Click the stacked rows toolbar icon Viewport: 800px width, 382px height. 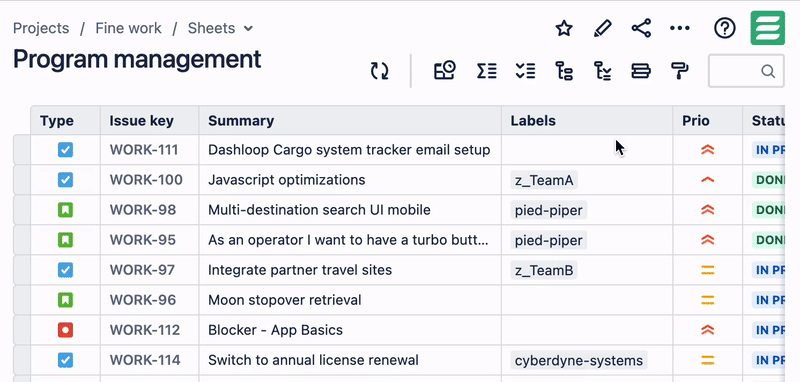point(641,71)
